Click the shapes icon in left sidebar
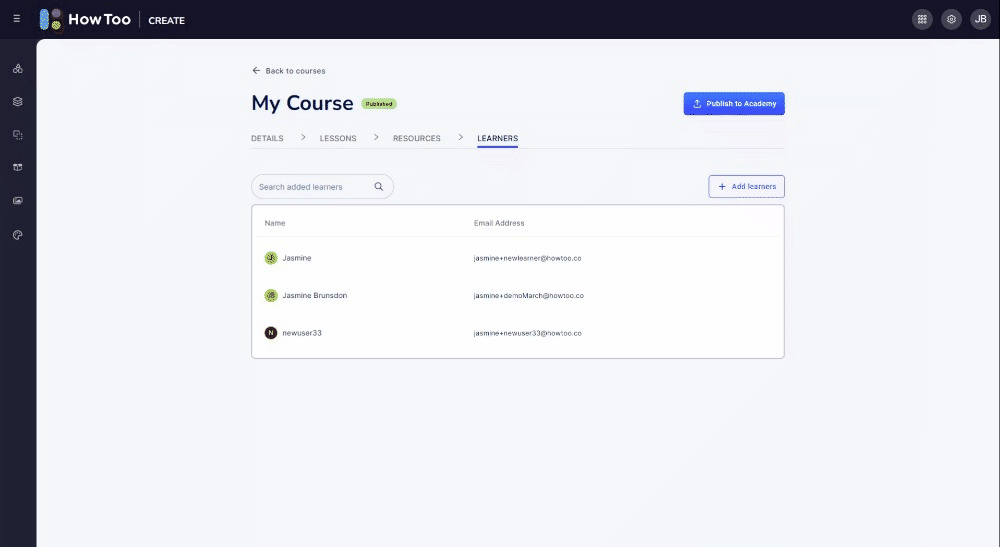Image resolution: width=1000 pixels, height=547 pixels. pyautogui.click(x=17, y=69)
